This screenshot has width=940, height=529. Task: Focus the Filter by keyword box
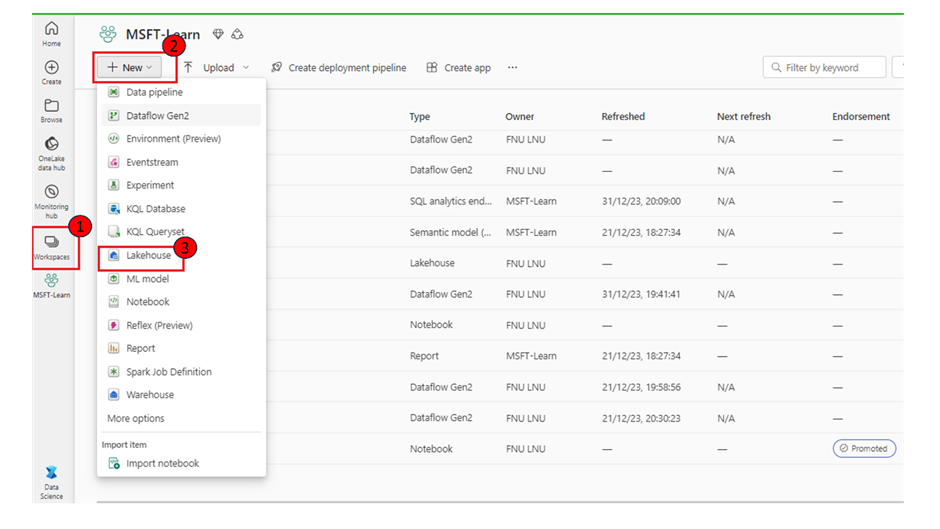(824, 67)
